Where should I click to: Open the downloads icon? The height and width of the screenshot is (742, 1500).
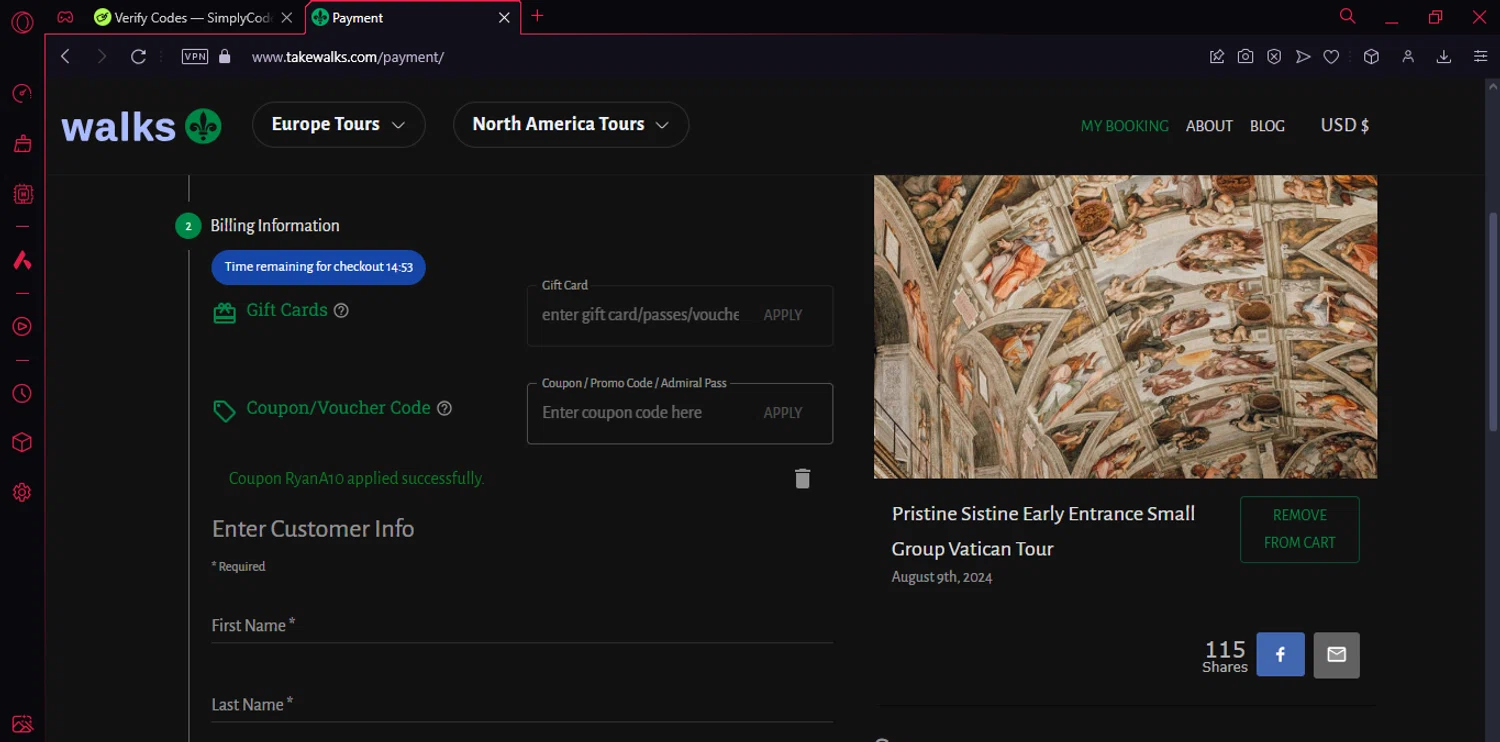click(1444, 57)
